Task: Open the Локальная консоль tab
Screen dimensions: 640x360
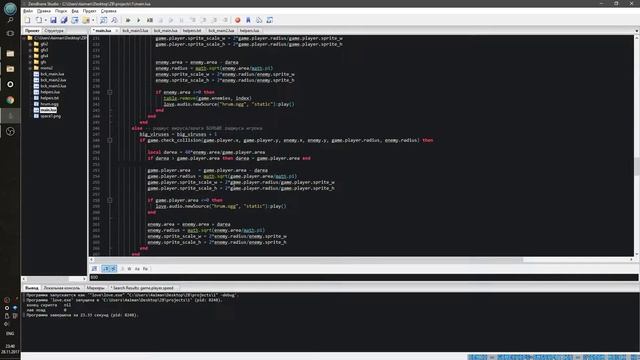Action: pyautogui.click(x=62, y=288)
